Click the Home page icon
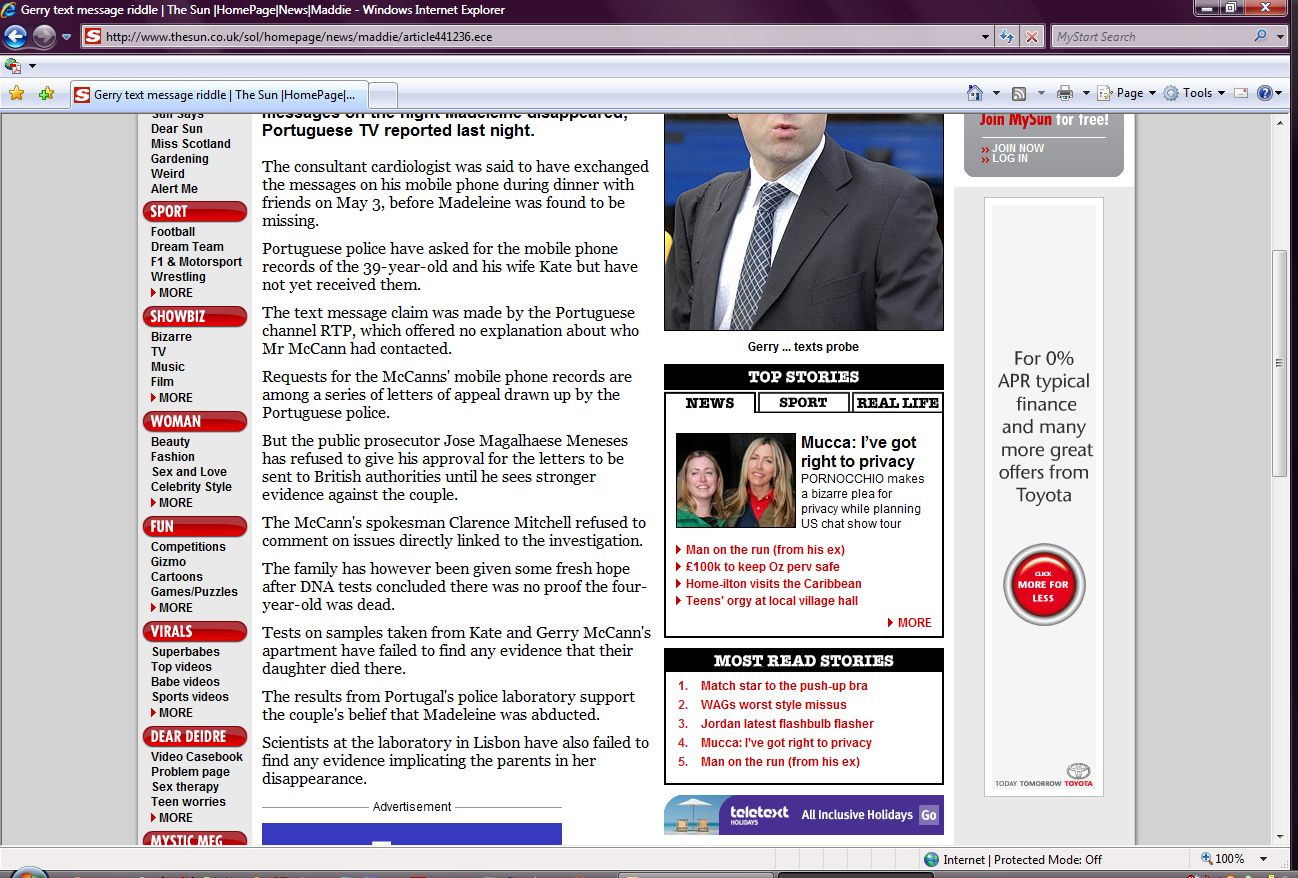 tap(975, 93)
